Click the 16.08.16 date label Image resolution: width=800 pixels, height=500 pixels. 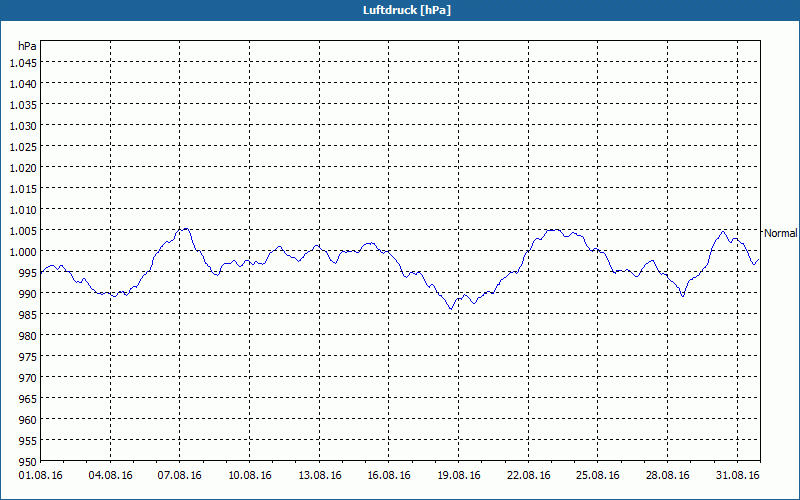tap(389, 476)
